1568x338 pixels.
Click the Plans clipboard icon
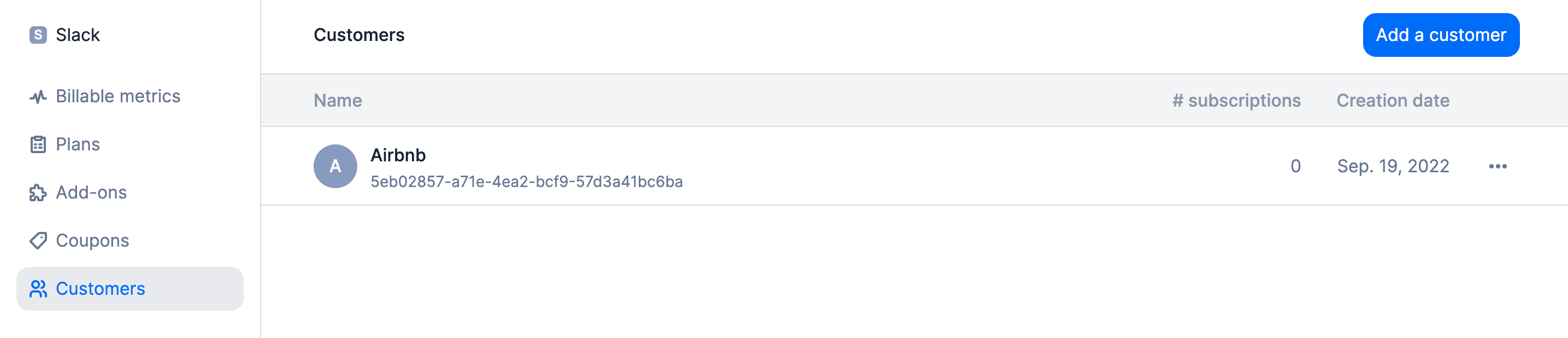click(38, 145)
